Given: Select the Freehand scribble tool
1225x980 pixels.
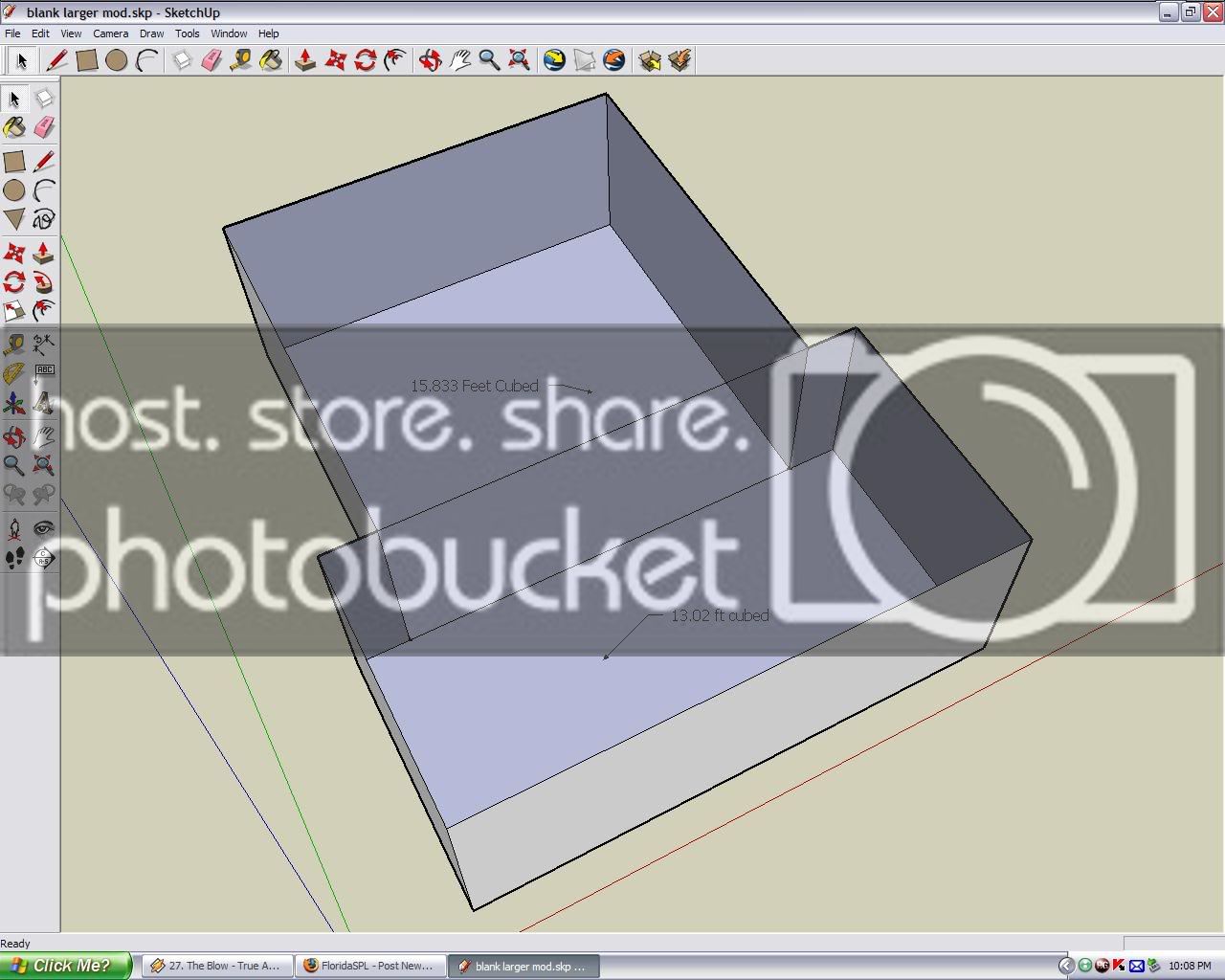Looking at the screenshot, I should pyautogui.click(x=44, y=219).
